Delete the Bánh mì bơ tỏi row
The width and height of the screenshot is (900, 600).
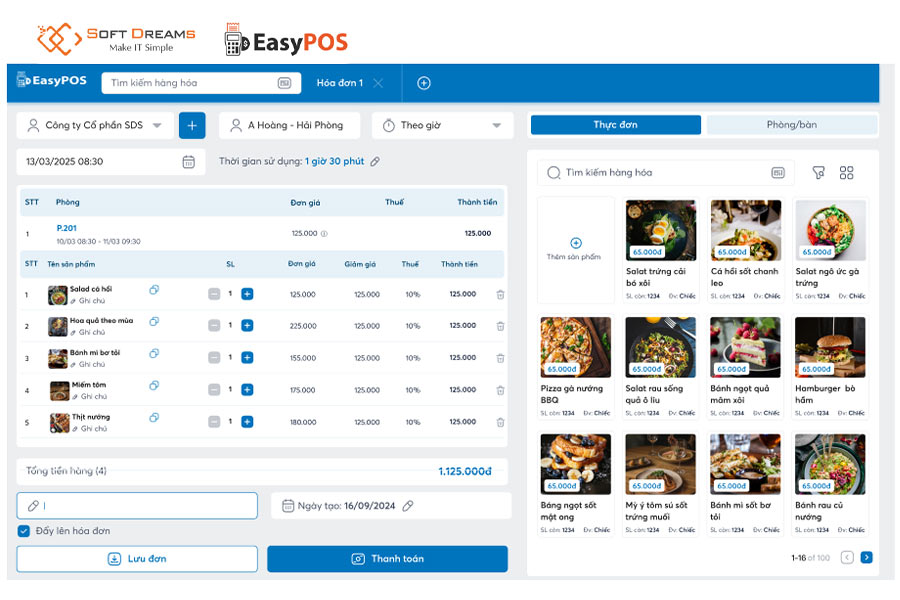click(501, 358)
